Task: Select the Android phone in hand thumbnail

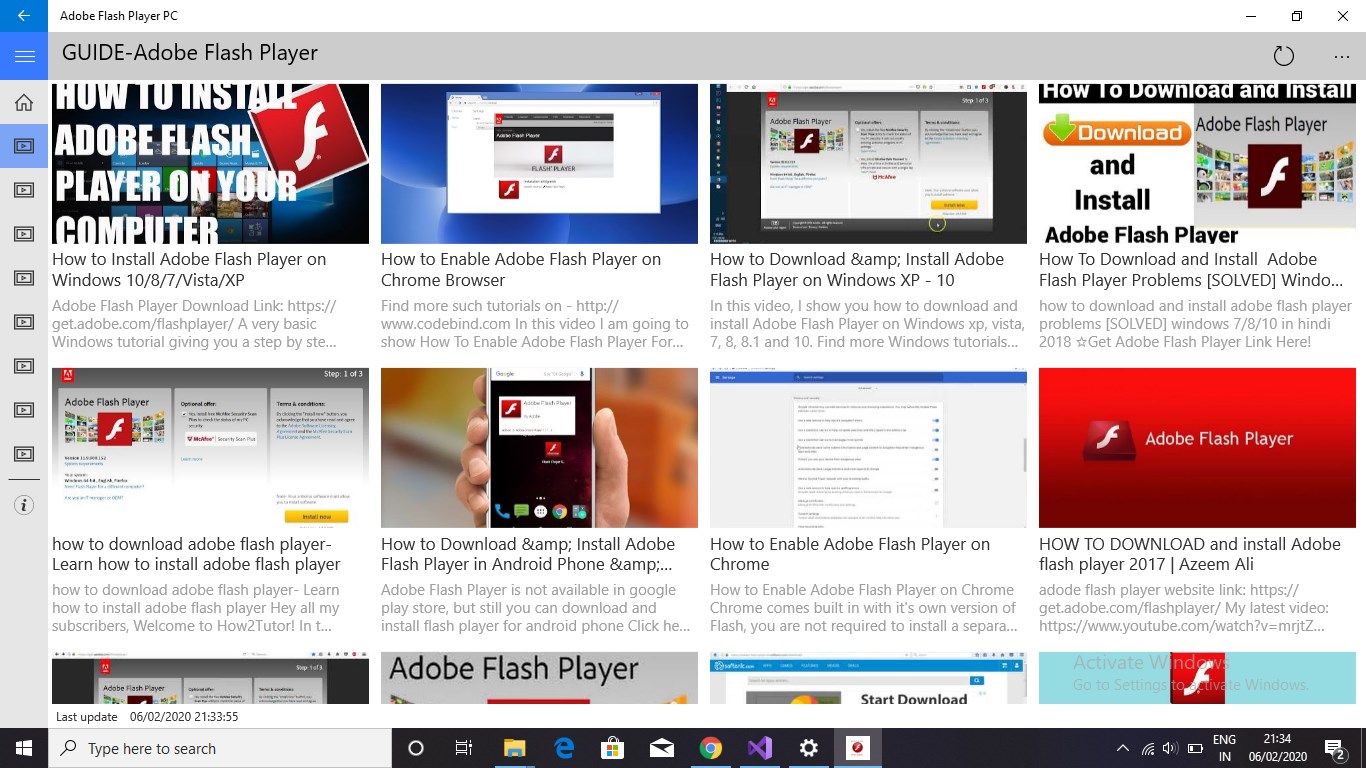Action: point(539,448)
